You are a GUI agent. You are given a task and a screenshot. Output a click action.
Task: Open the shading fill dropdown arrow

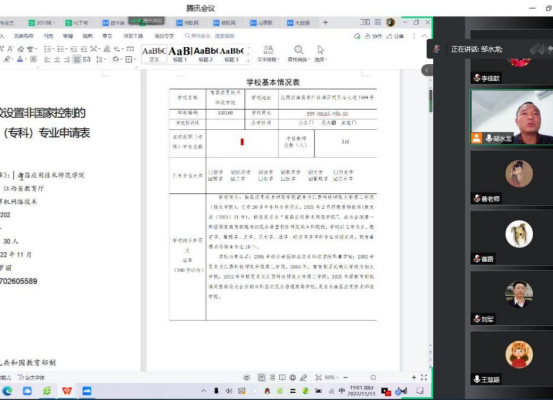[x=121, y=59]
